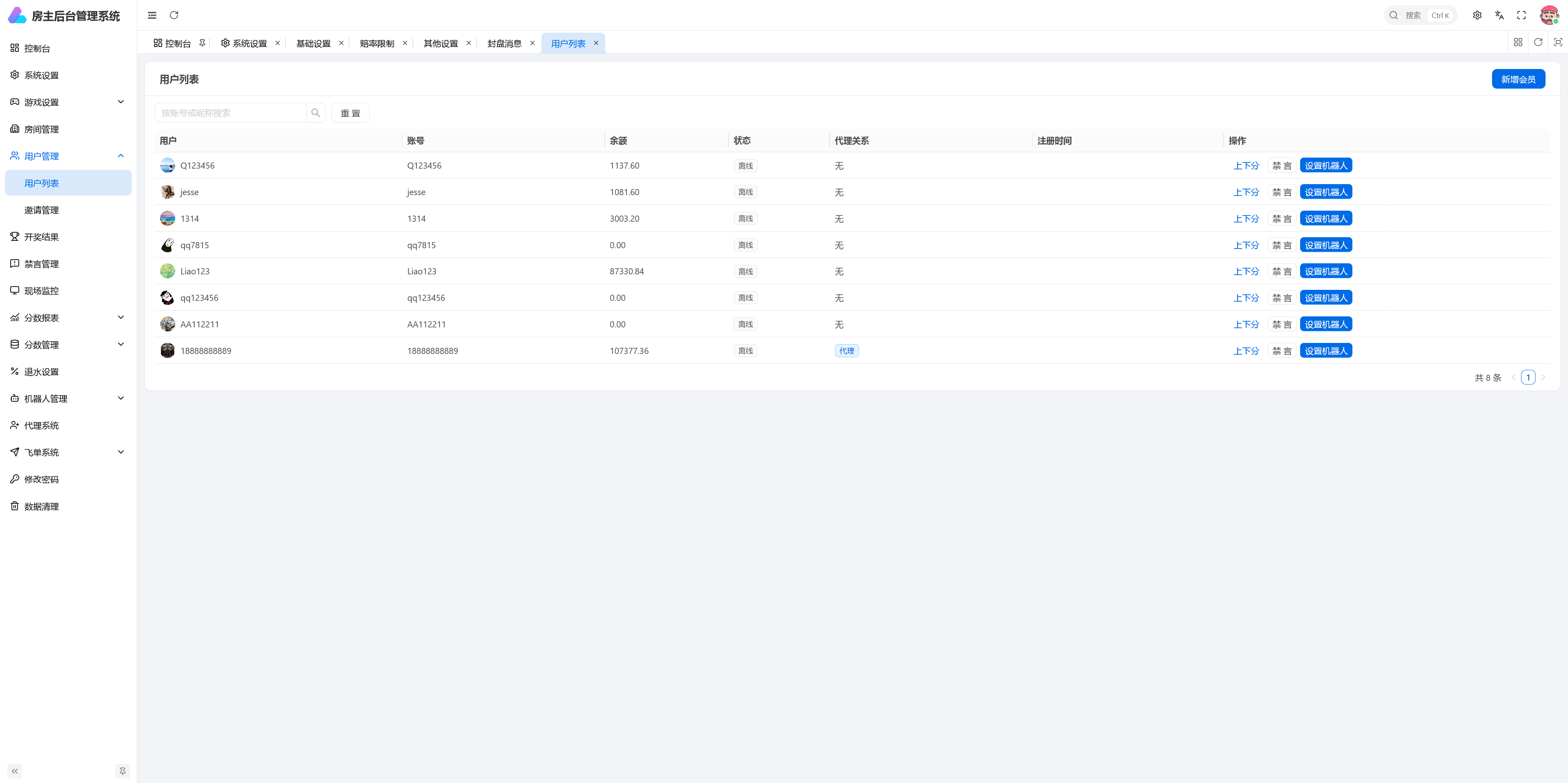Open the tab grid icon on tab bar
The width and height of the screenshot is (1568, 783).
pyautogui.click(x=1518, y=42)
